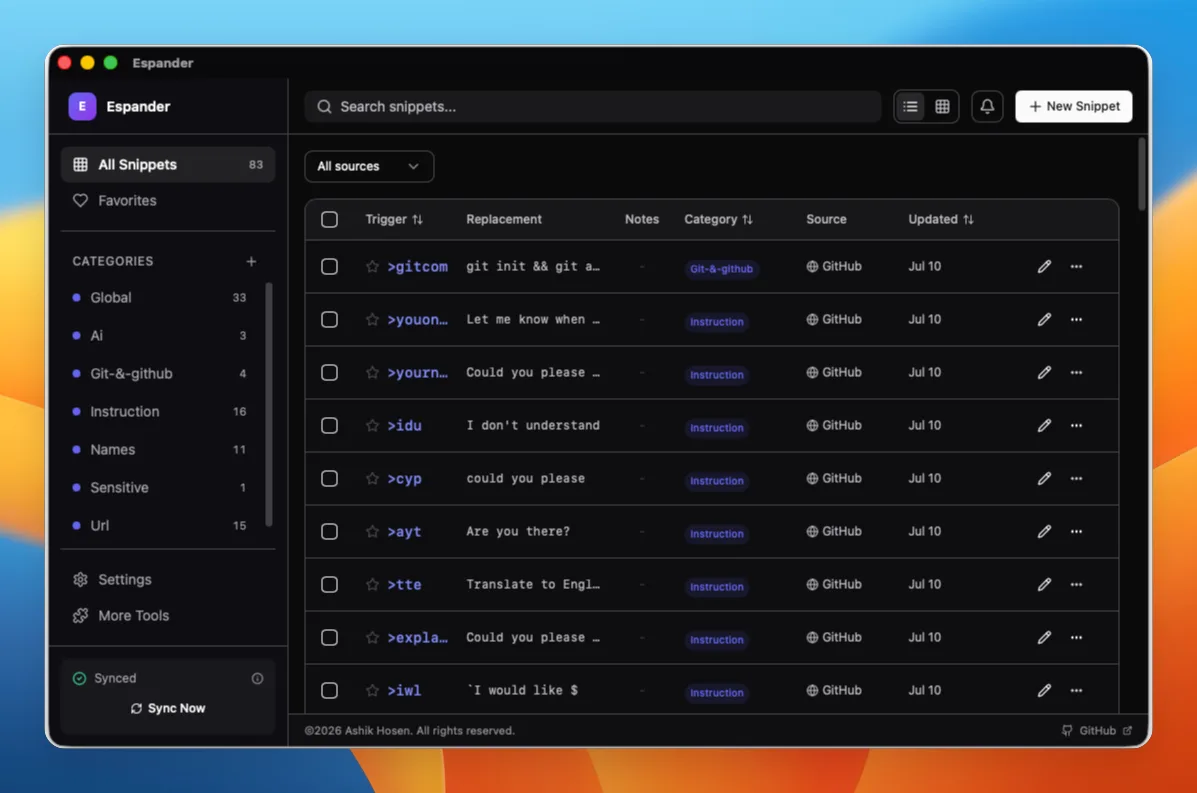Edit the >gitcom snippet with pencil
1197x793 pixels.
[1044, 266]
